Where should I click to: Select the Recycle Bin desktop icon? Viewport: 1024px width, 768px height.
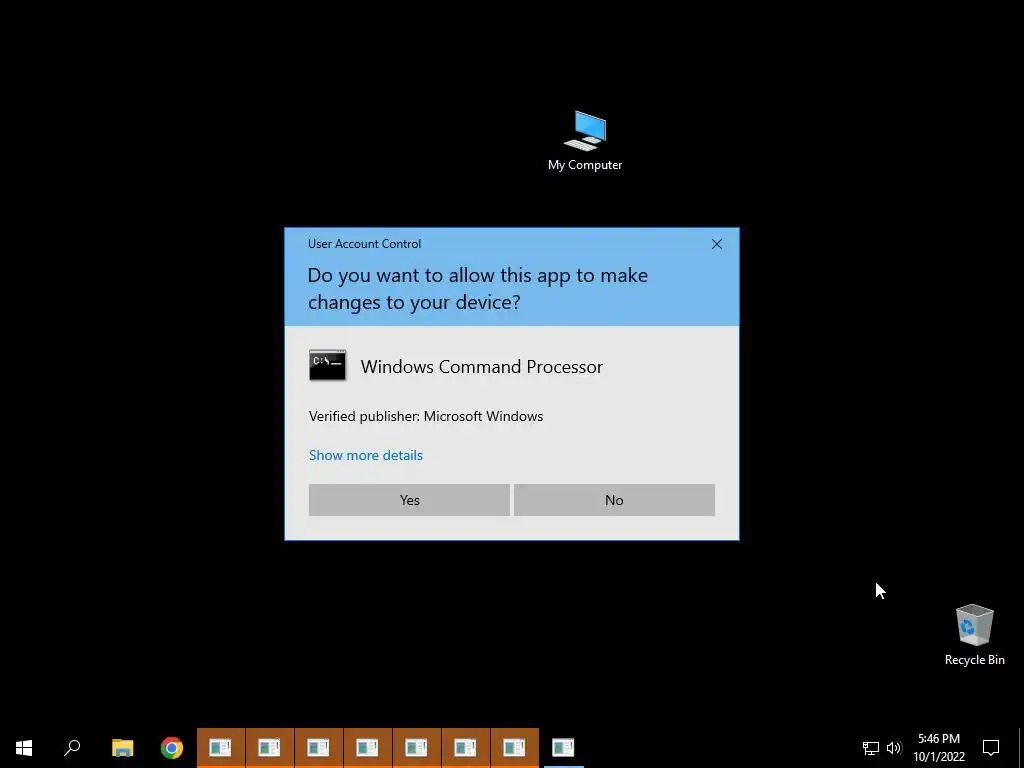974,634
